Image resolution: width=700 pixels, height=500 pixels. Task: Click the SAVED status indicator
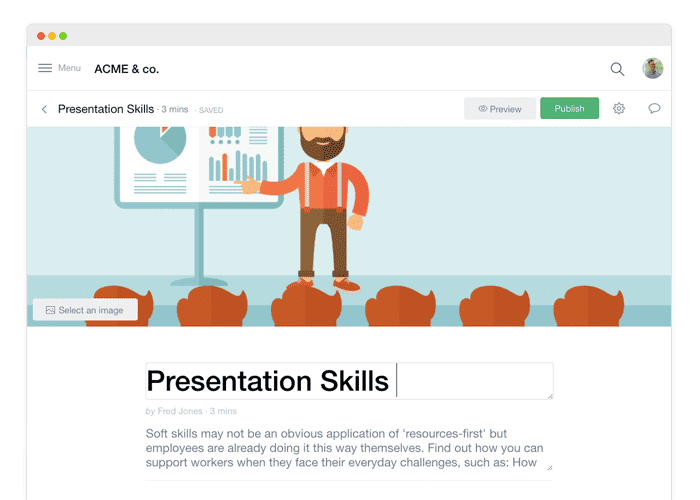(211, 110)
